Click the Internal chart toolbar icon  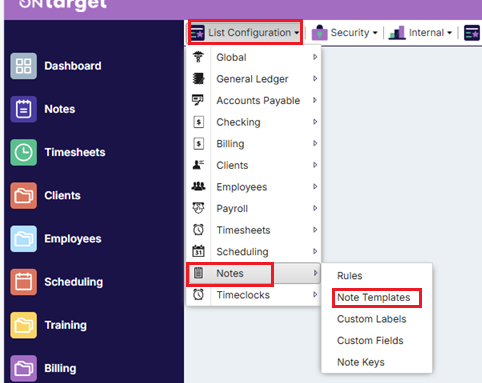397,33
